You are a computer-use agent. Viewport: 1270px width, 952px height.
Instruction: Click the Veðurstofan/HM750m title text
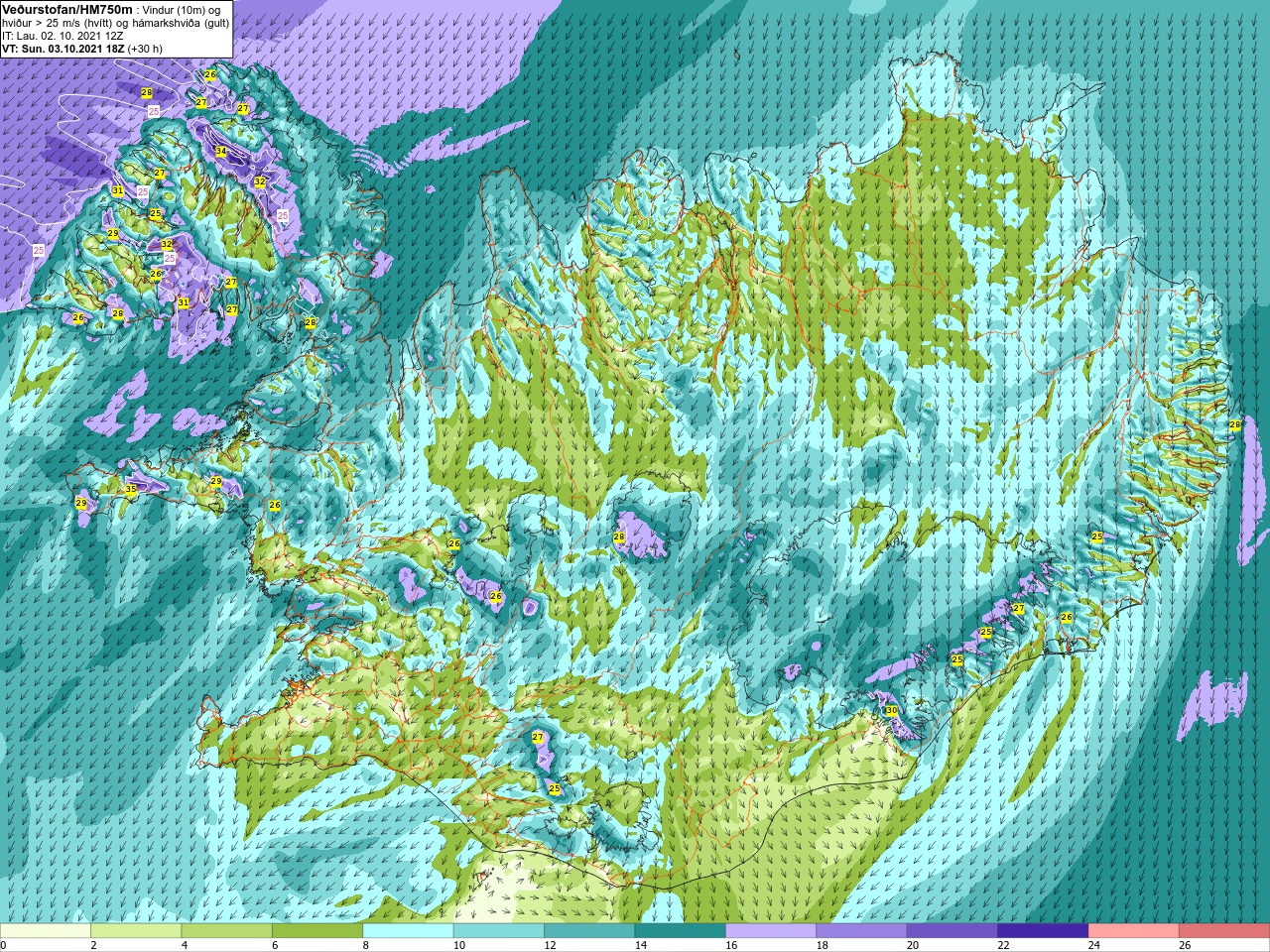(67, 9)
